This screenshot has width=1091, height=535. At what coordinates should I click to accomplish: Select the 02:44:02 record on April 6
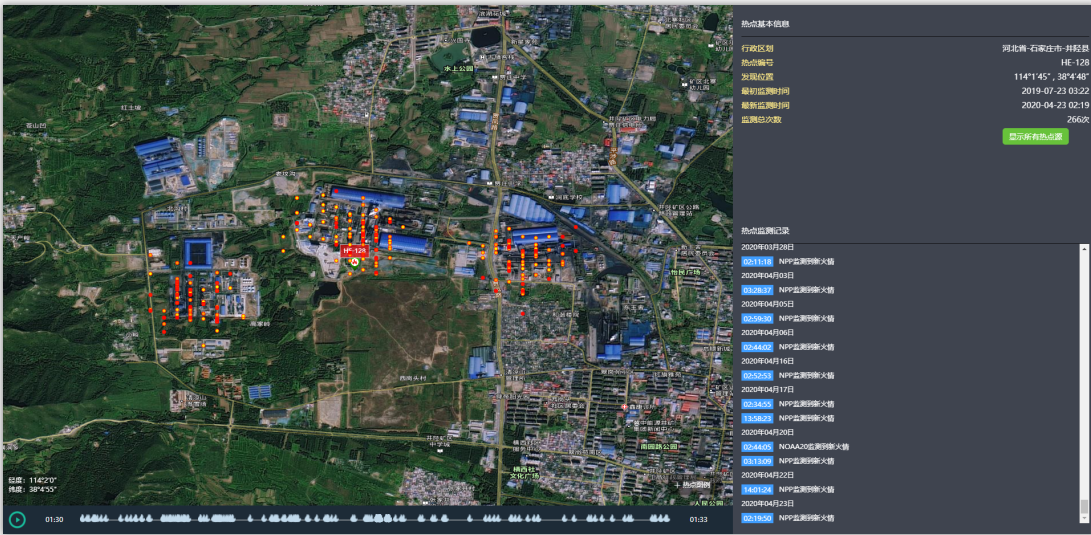pos(757,347)
